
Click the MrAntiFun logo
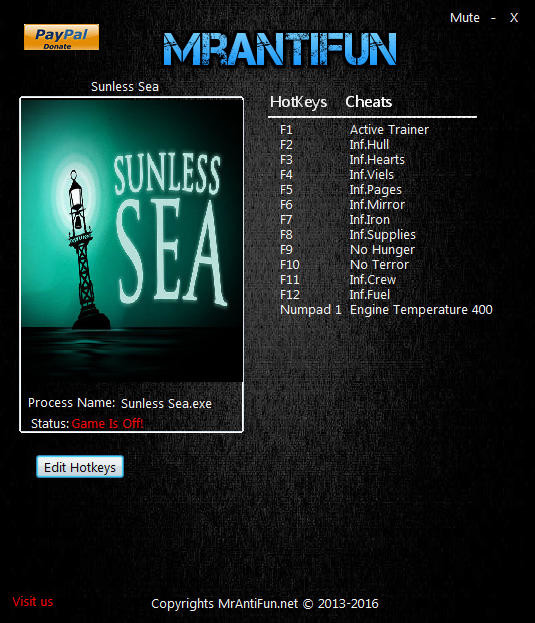click(280, 49)
